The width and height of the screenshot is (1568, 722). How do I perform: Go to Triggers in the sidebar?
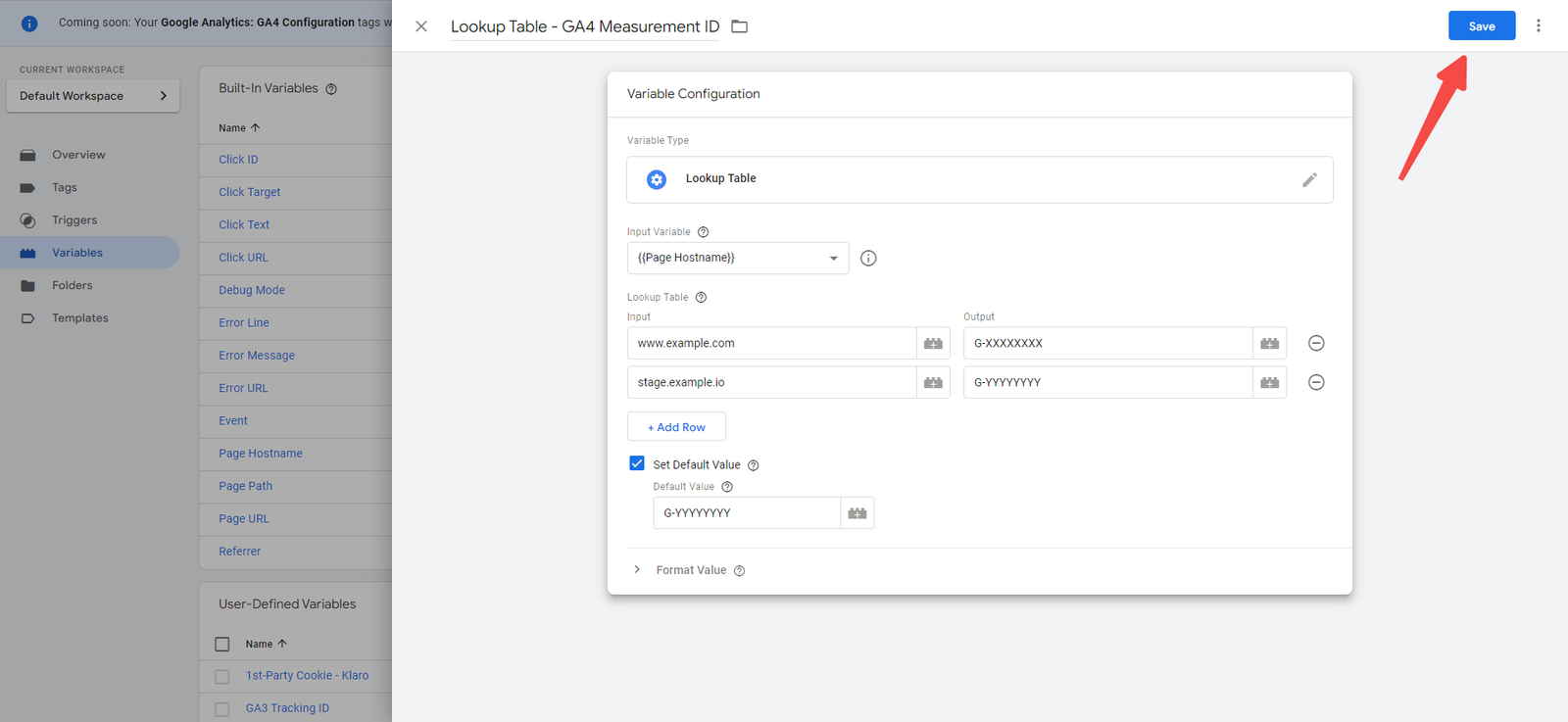pos(74,220)
